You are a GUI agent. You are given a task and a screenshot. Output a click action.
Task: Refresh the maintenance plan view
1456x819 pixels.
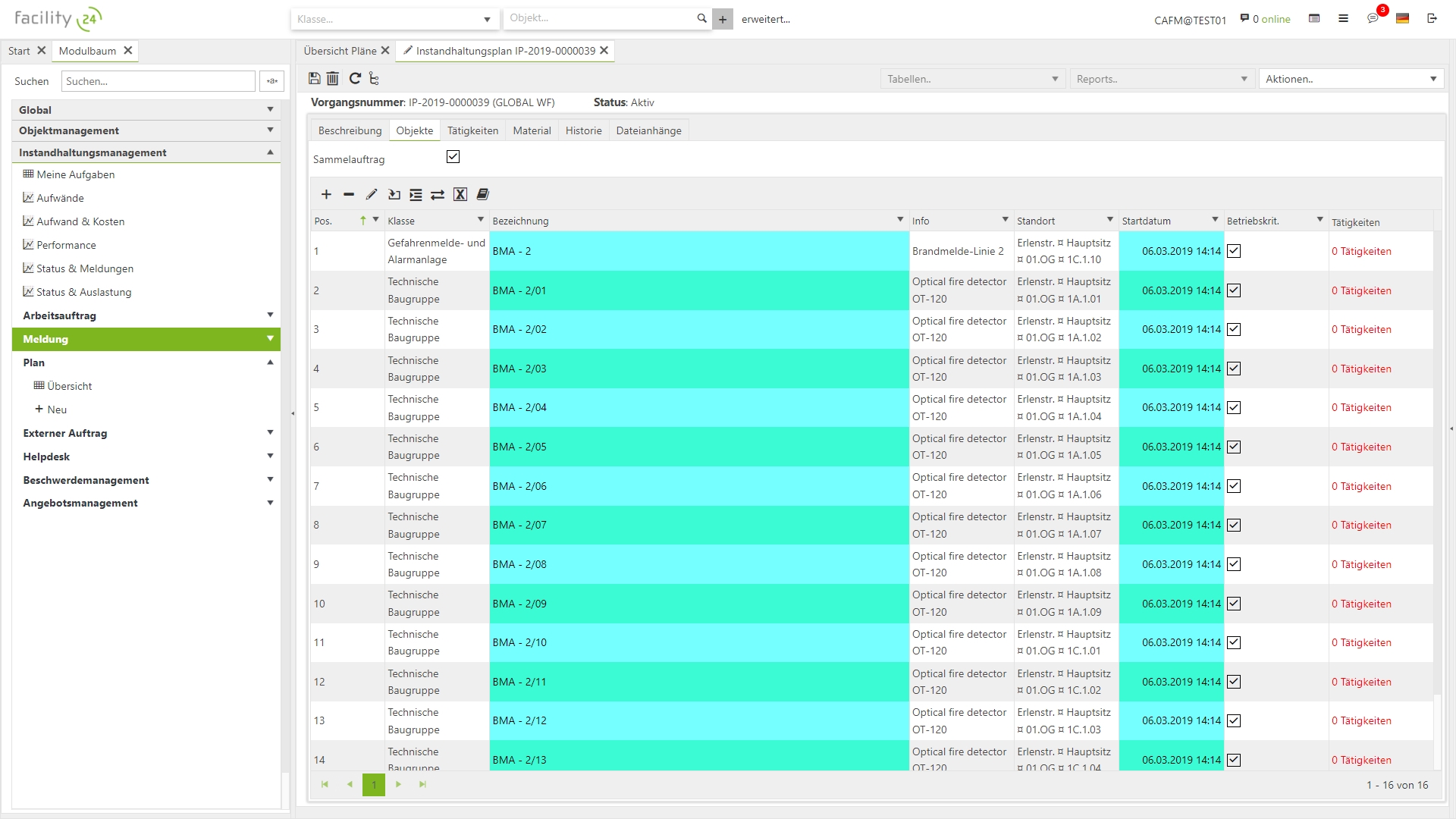click(x=354, y=78)
